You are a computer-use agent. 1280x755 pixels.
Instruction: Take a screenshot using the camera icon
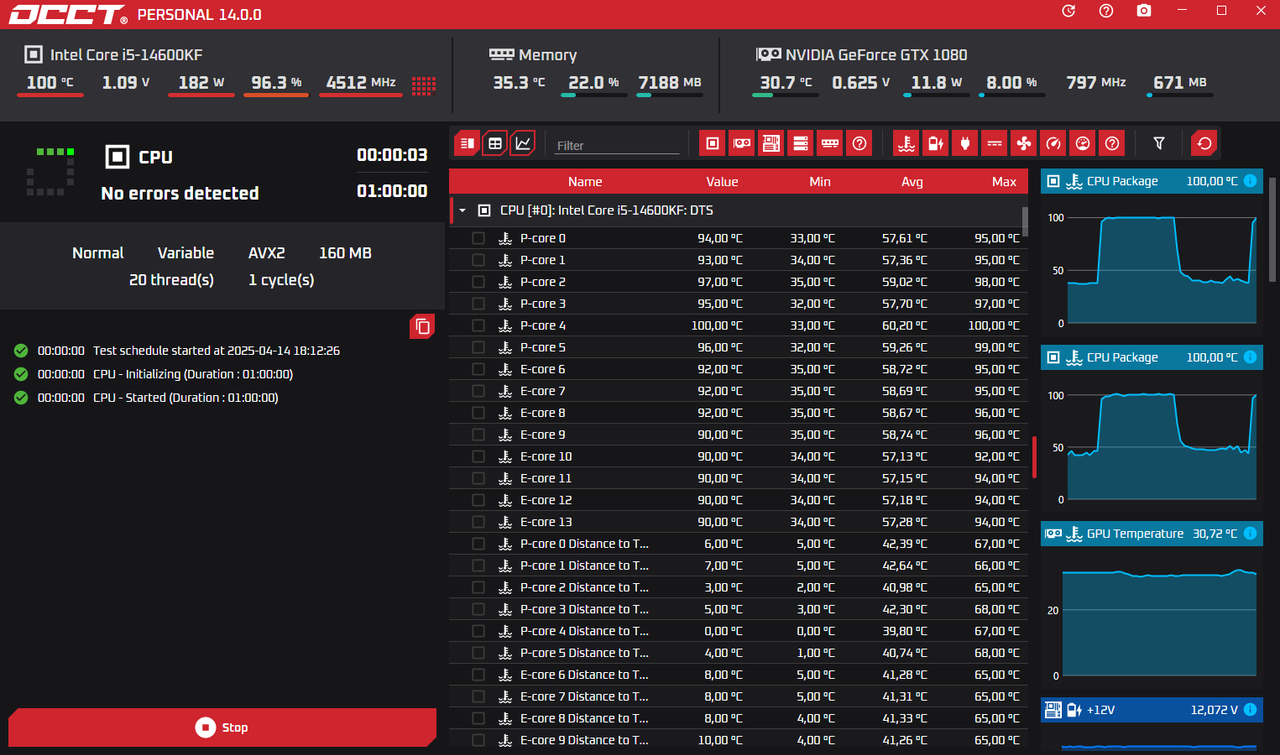pos(1143,11)
